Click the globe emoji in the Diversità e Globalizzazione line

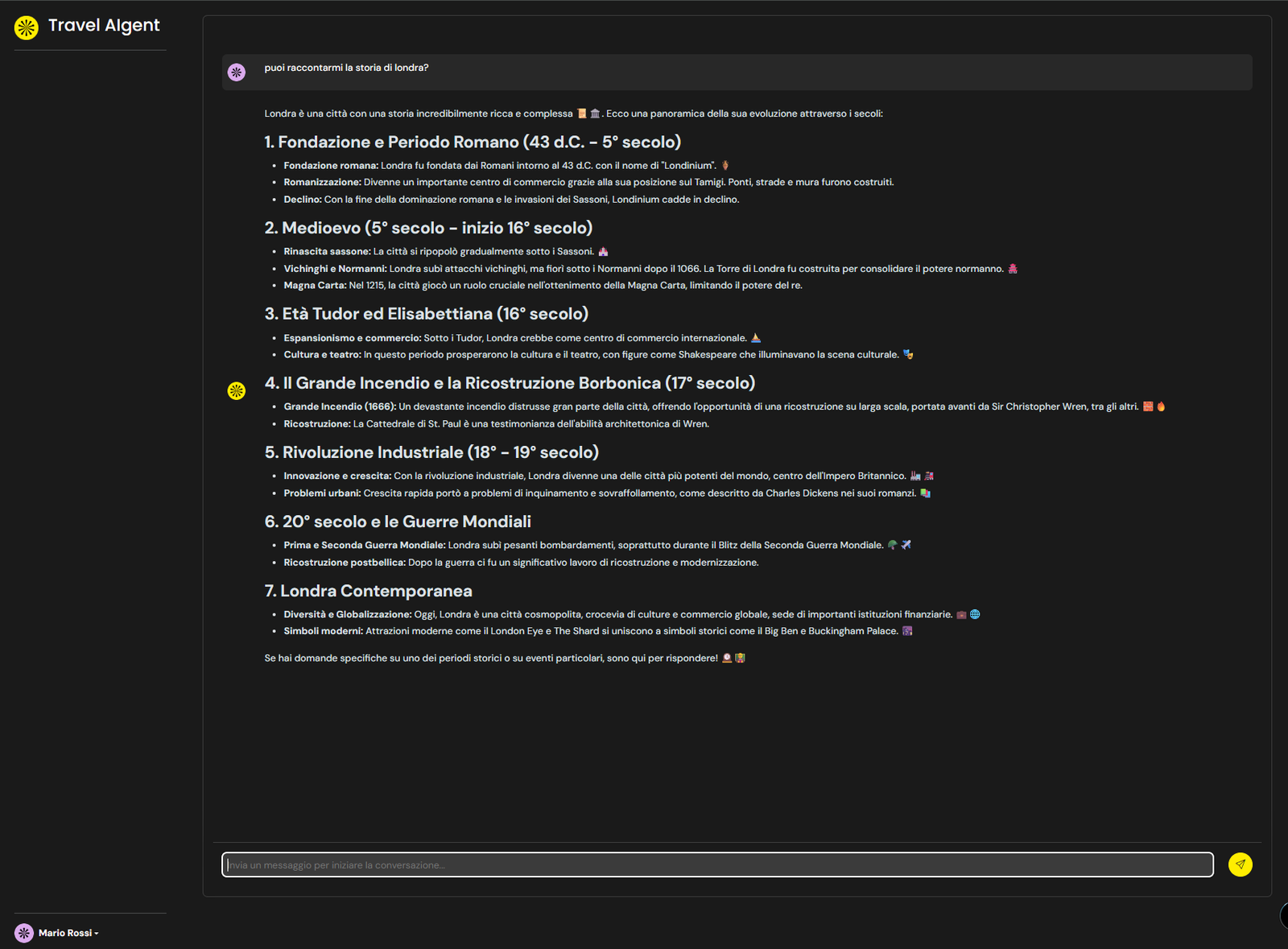(975, 613)
